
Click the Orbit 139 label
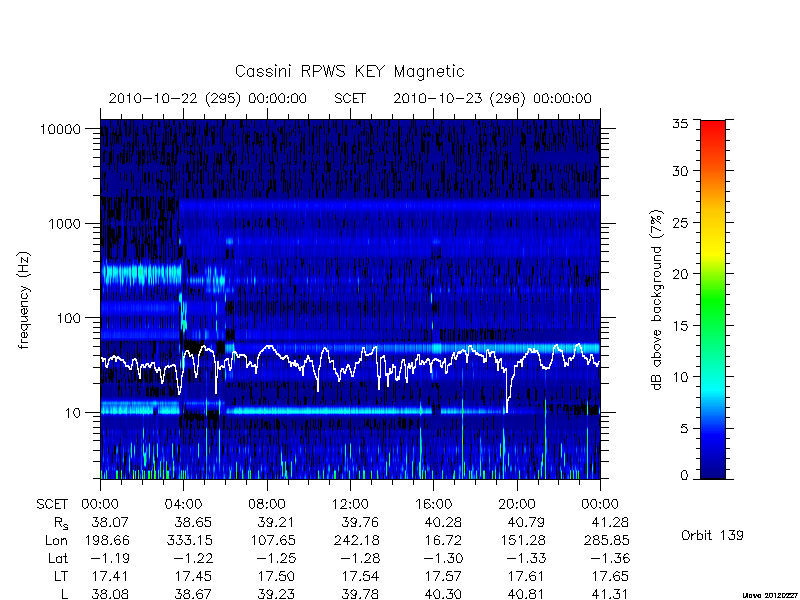pos(712,535)
